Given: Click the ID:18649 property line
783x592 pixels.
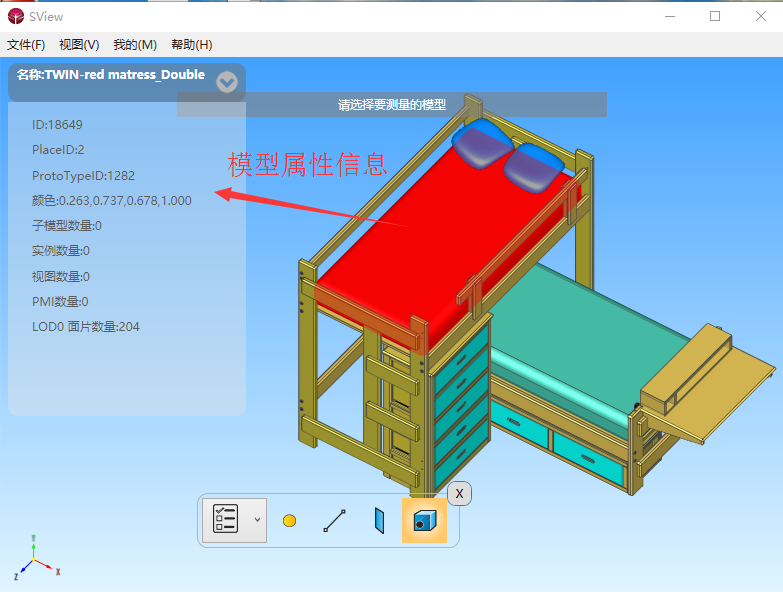Looking at the screenshot, I should click(57, 125).
